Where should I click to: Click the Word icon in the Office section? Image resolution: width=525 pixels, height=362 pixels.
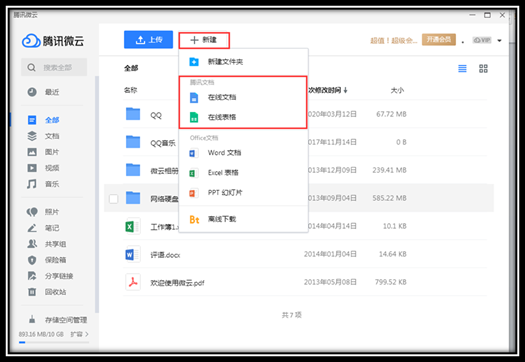tap(193, 153)
